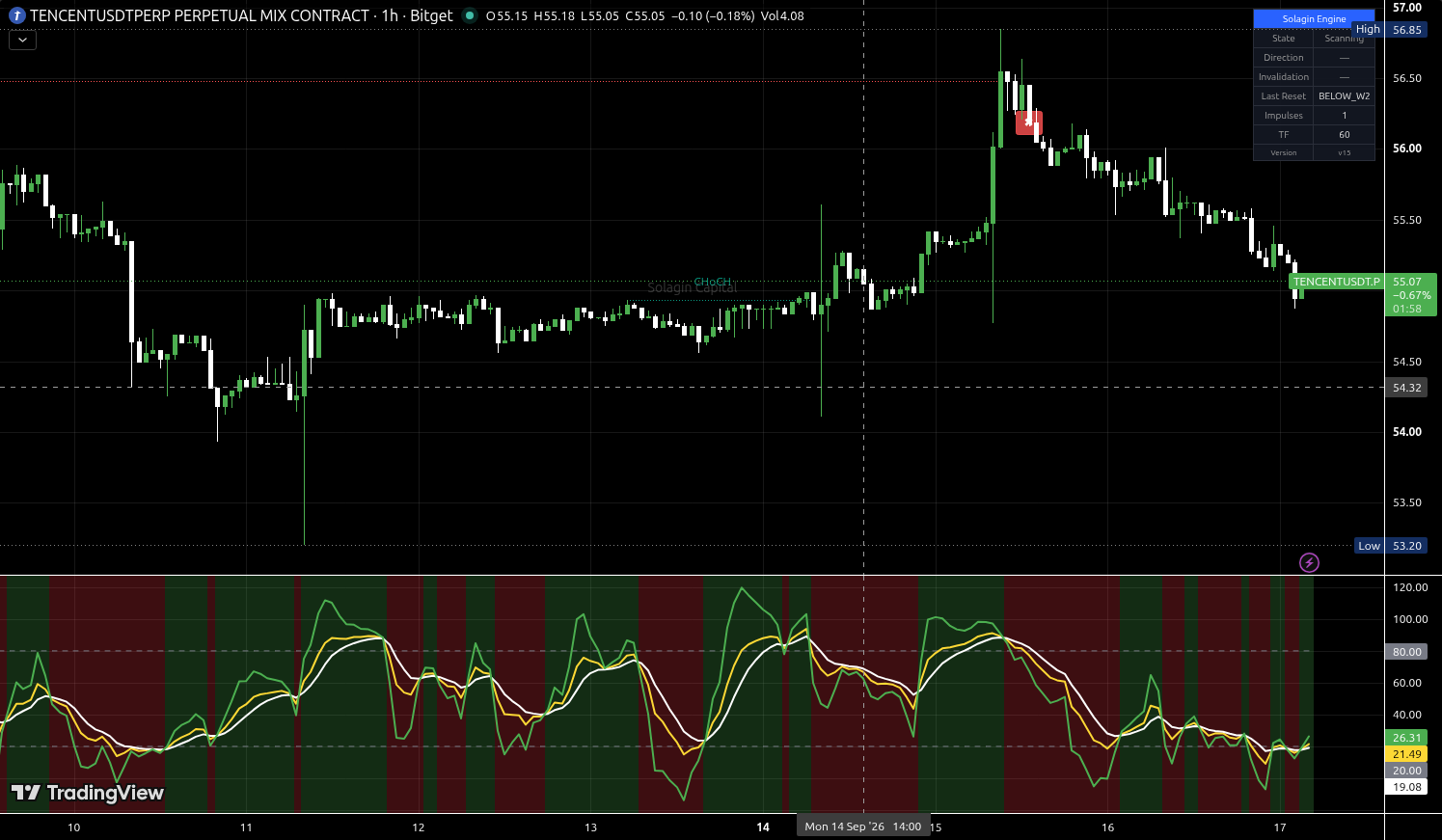Click the BELOW_W2 last reset value
The width and height of the screenshot is (1442, 840).
coord(1344,96)
